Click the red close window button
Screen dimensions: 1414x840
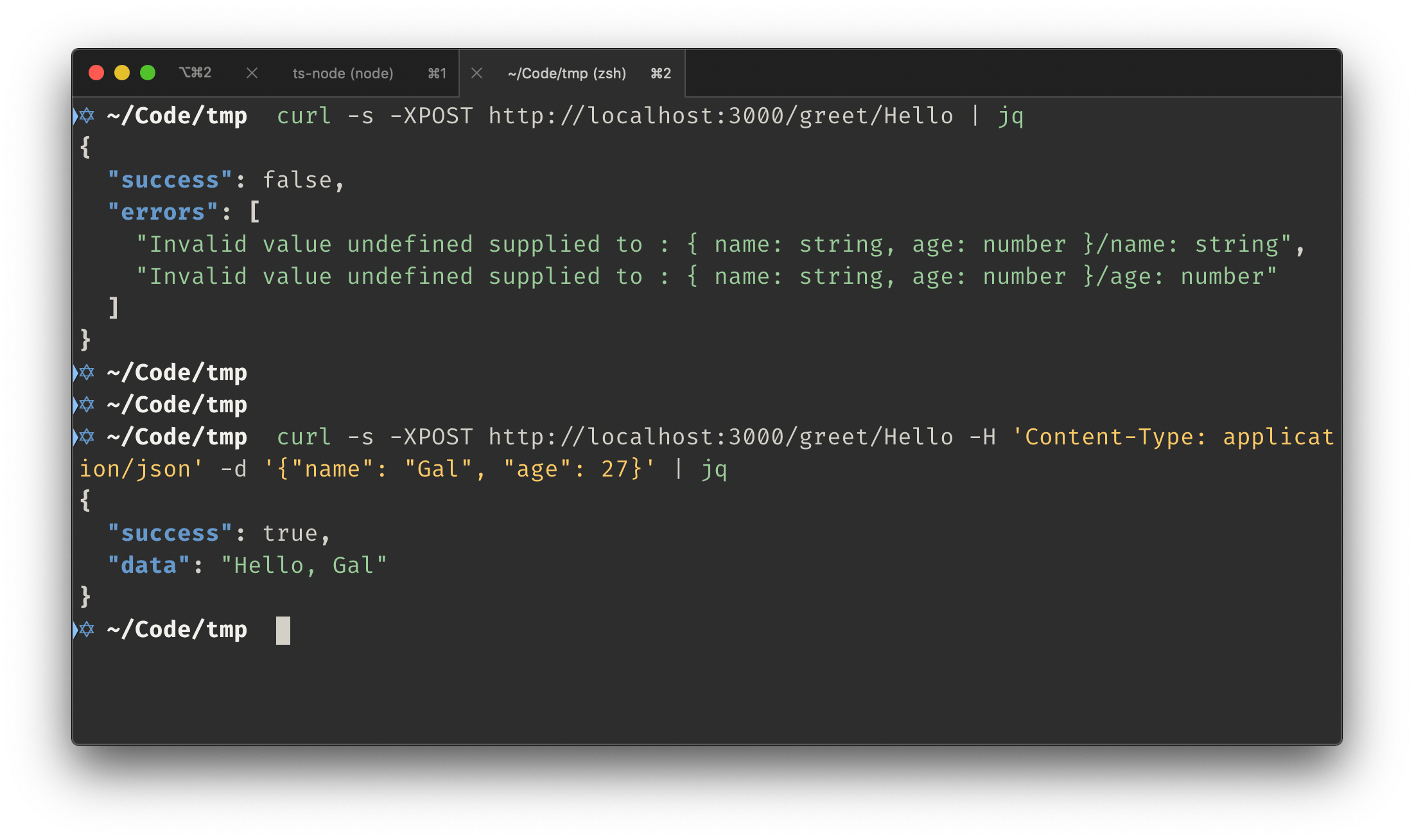tap(96, 73)
